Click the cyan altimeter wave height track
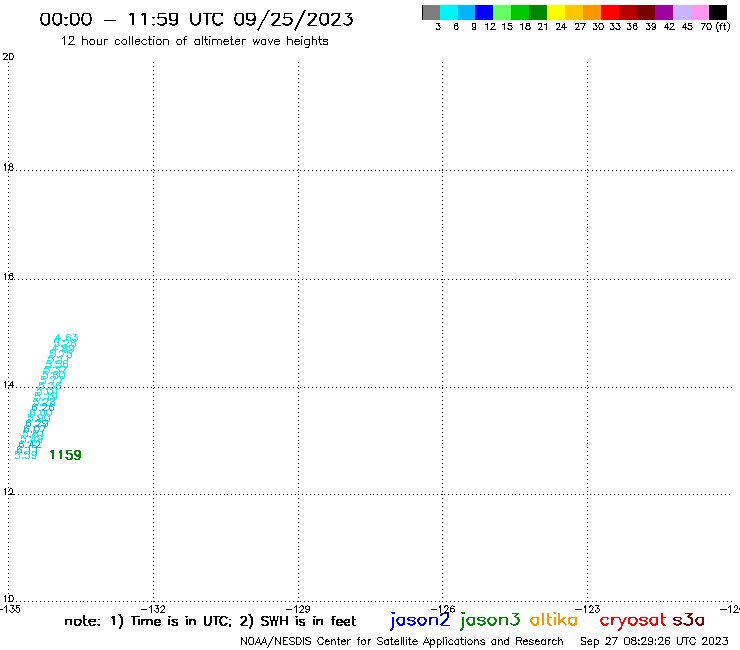The height and width of the screenshot is (650, 740). click(46, 397)
